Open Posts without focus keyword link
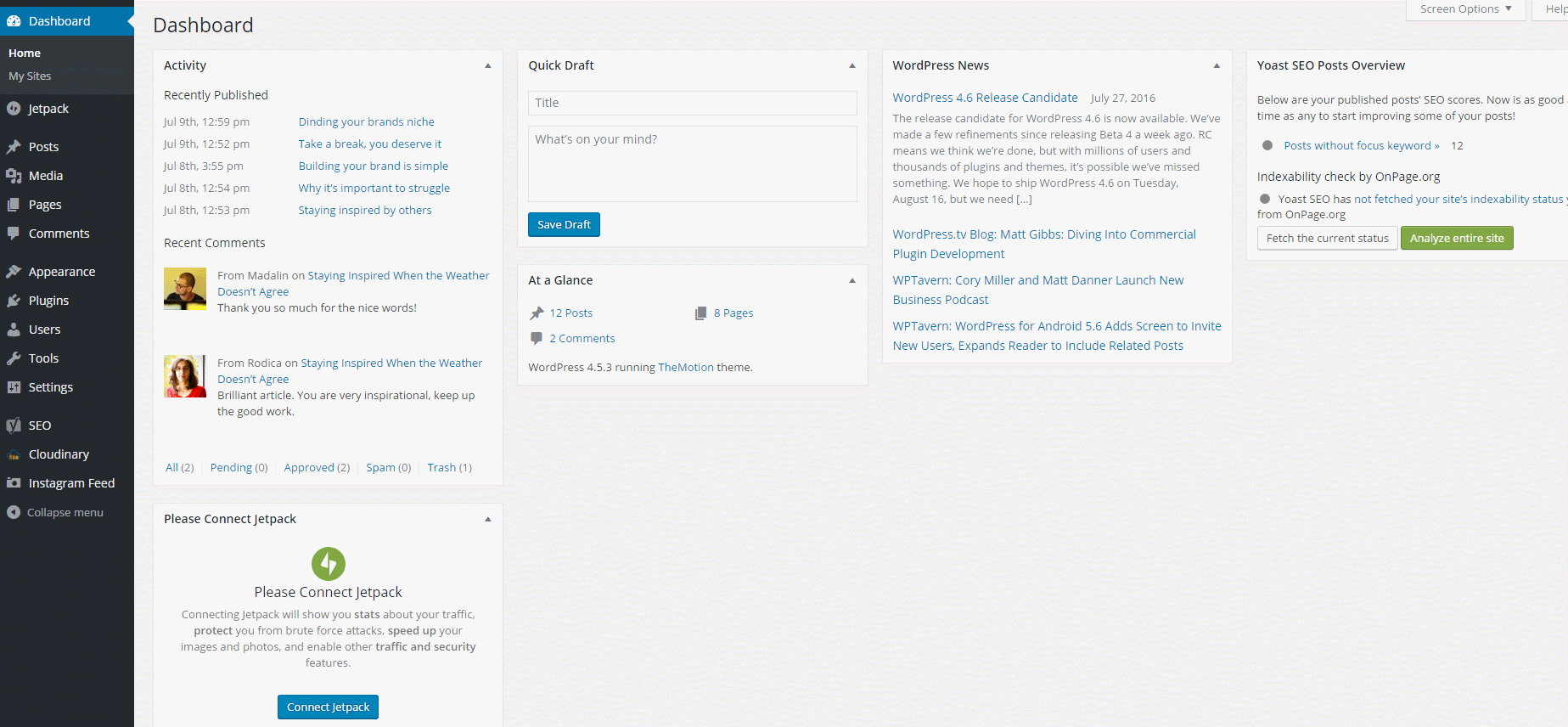Viewport: 1568px width, 727px height. click(x=1361, y=145)
